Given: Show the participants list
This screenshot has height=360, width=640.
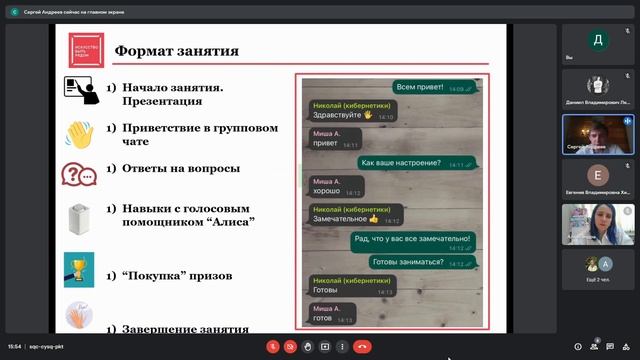Looking at the screenshot, I should (x=594, y=347).
